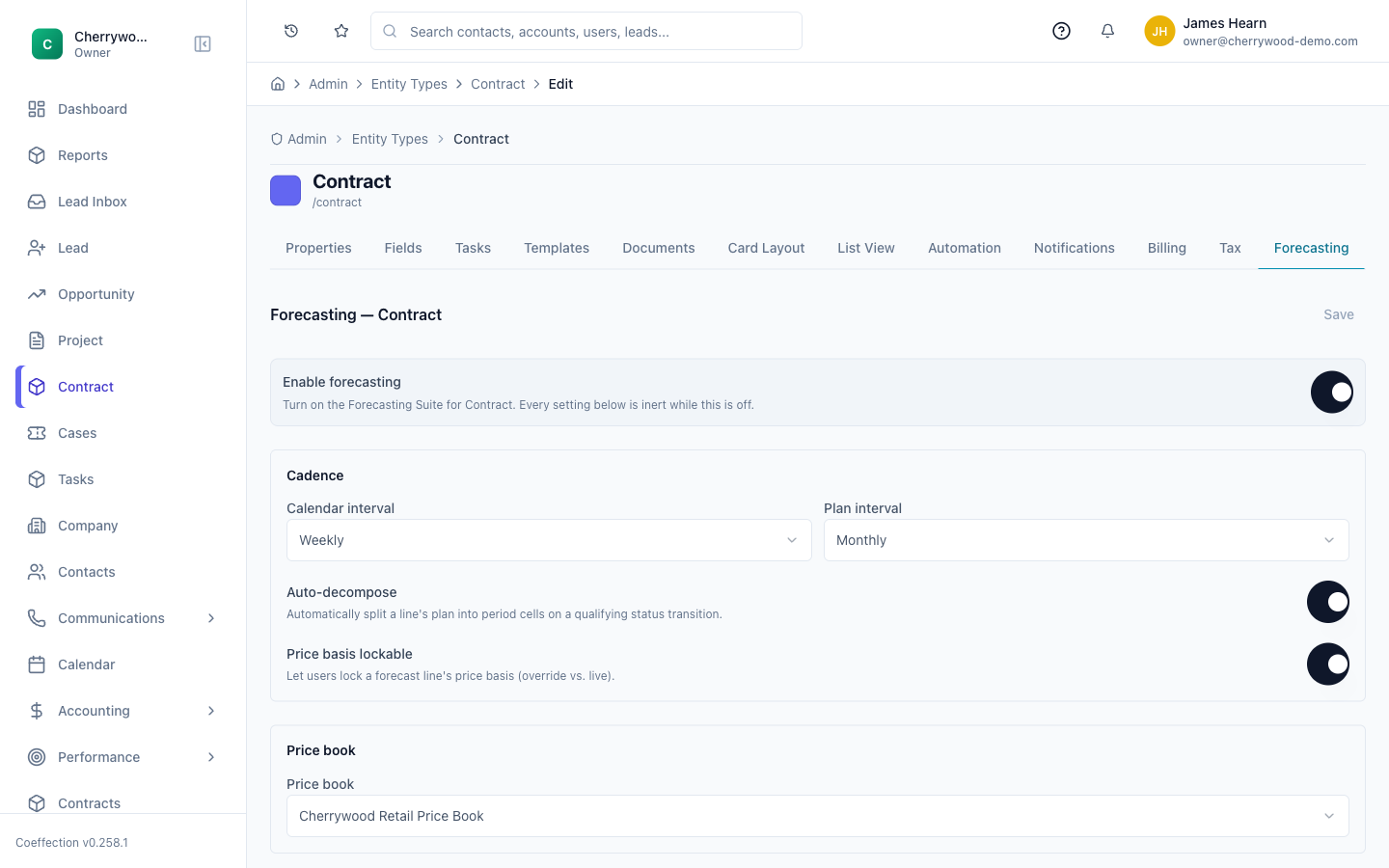The height and width of the screenshot is (868, 1389).
Task: Focus the global search input field
Action: [586, 31]
